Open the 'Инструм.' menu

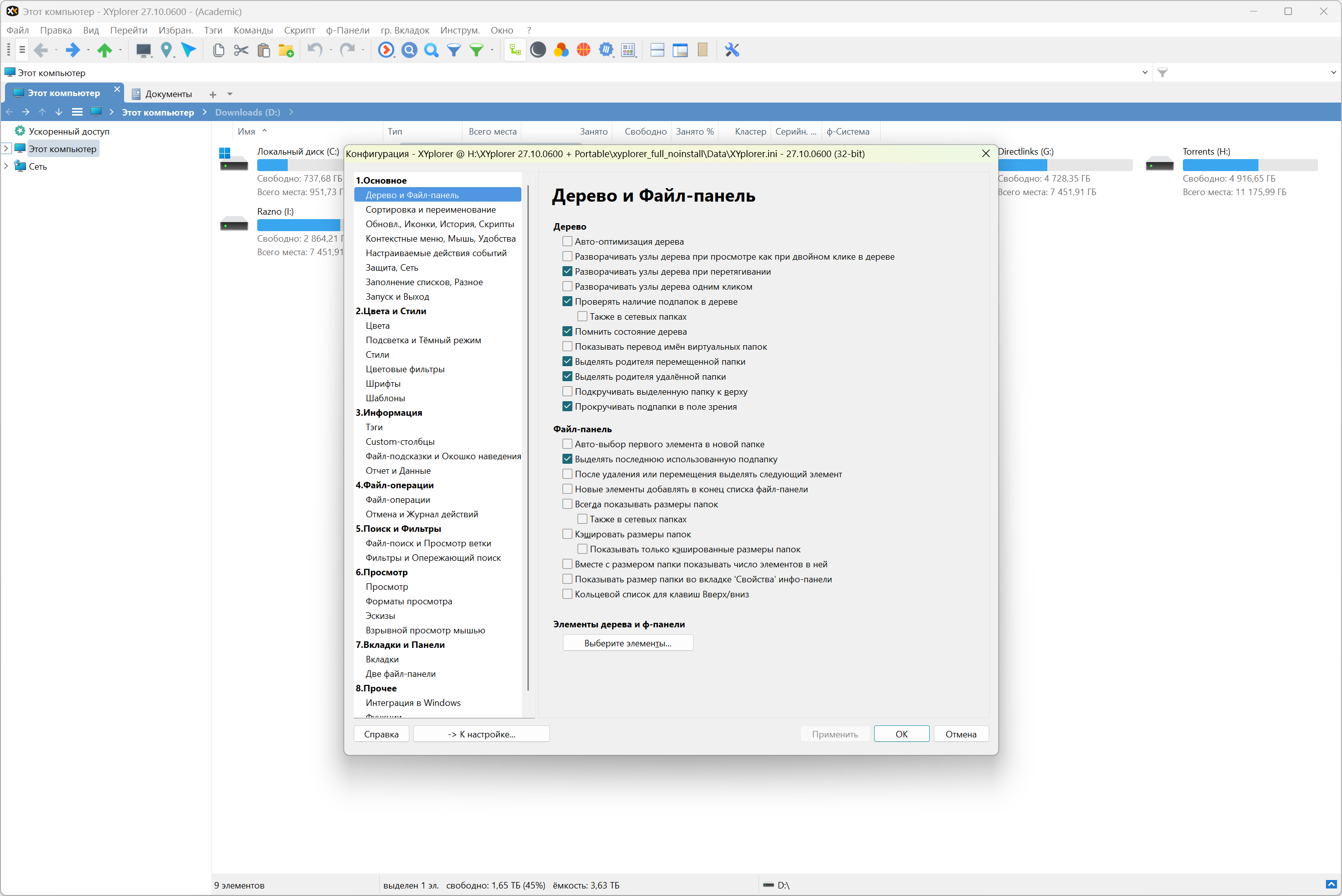point(459,31)
